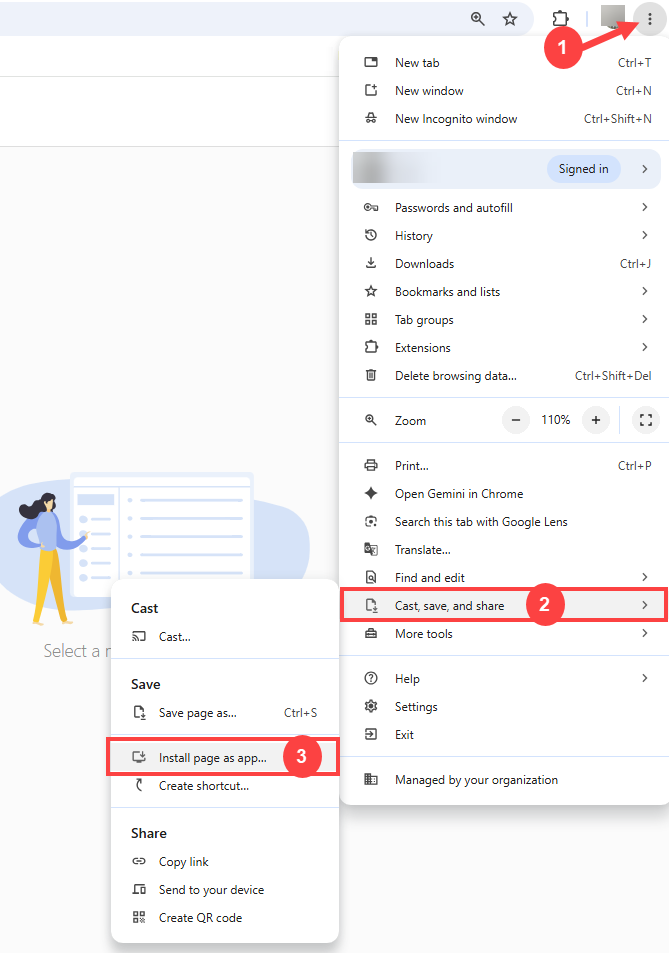Click the grid icon beside Tab groups
The height and width of the screenshot is (953, 669).
[371, 319]
